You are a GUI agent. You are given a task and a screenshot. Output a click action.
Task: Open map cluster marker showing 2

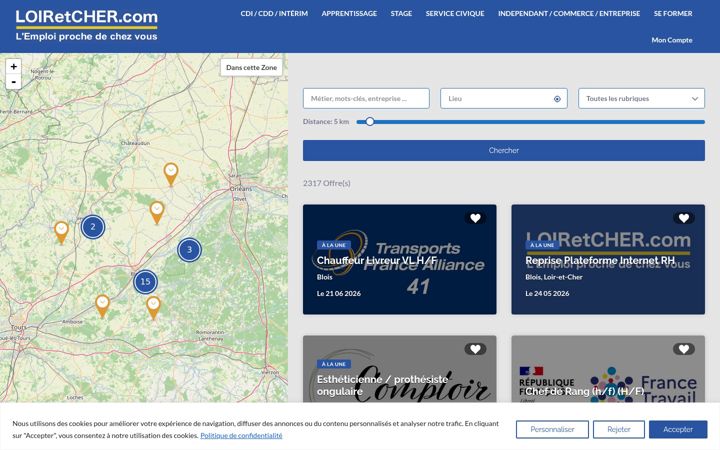point(93,227)
